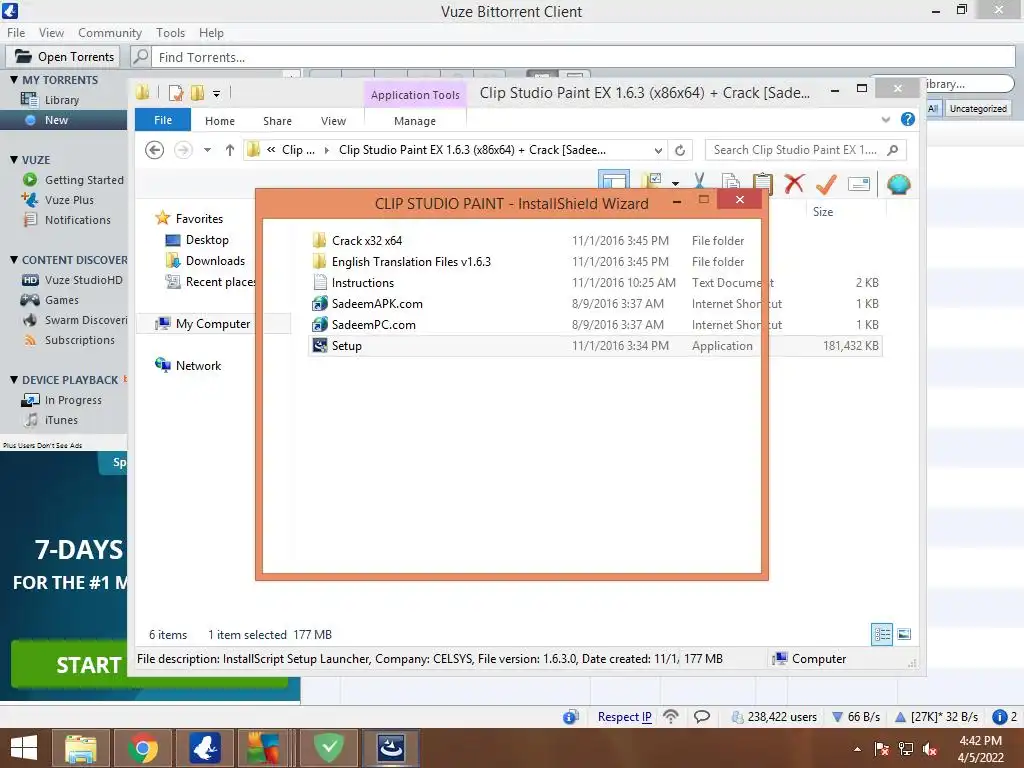This screenshot has width=1024, height=768.
Task: Refresh the Explorer folder view
Action: (680, 150)
